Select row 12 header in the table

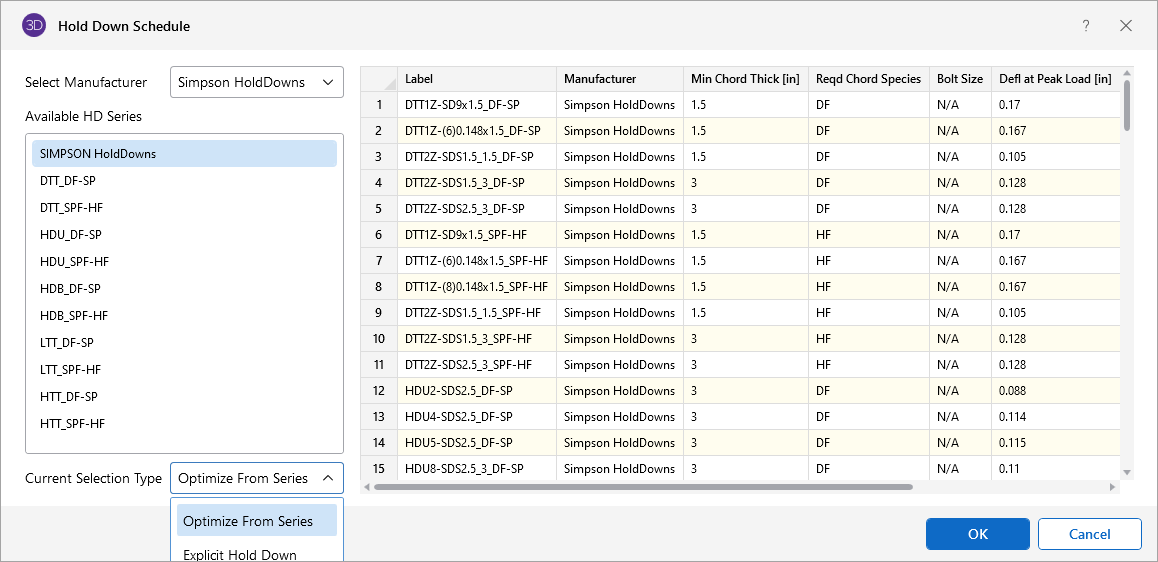(x=379, y=391)
